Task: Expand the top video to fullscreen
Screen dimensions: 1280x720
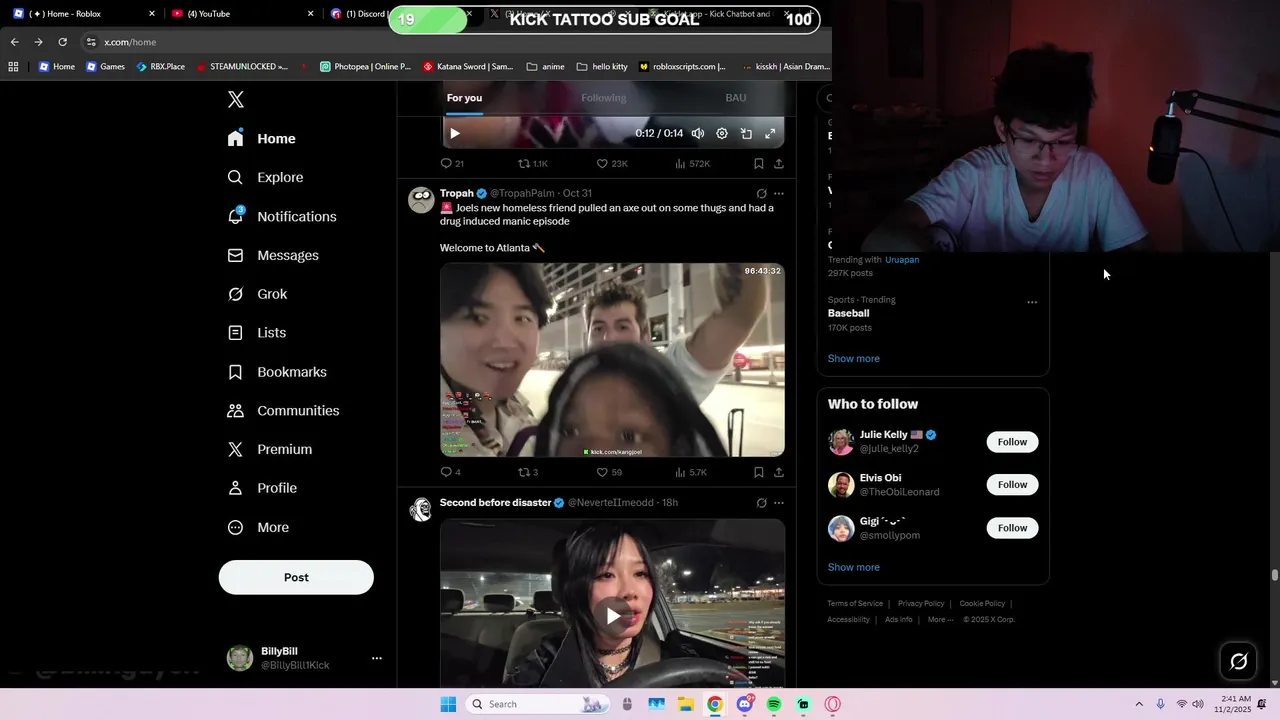Action: click(x=770, y=133)
